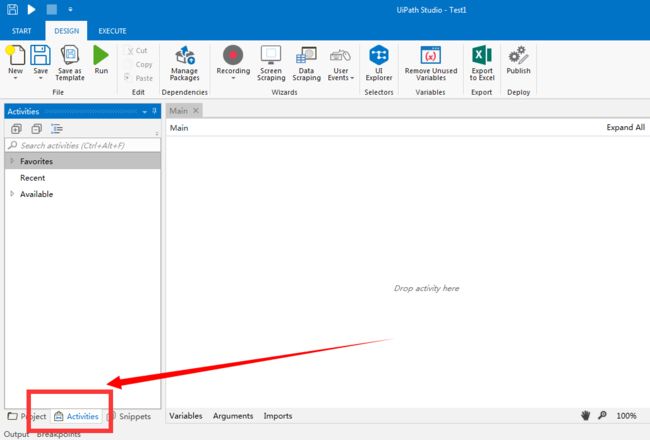Click Remove Unused Variables

pos(431,63)
